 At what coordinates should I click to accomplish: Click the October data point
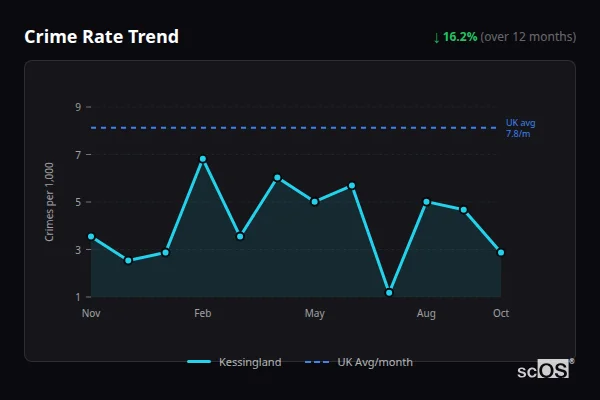point(501,253)
